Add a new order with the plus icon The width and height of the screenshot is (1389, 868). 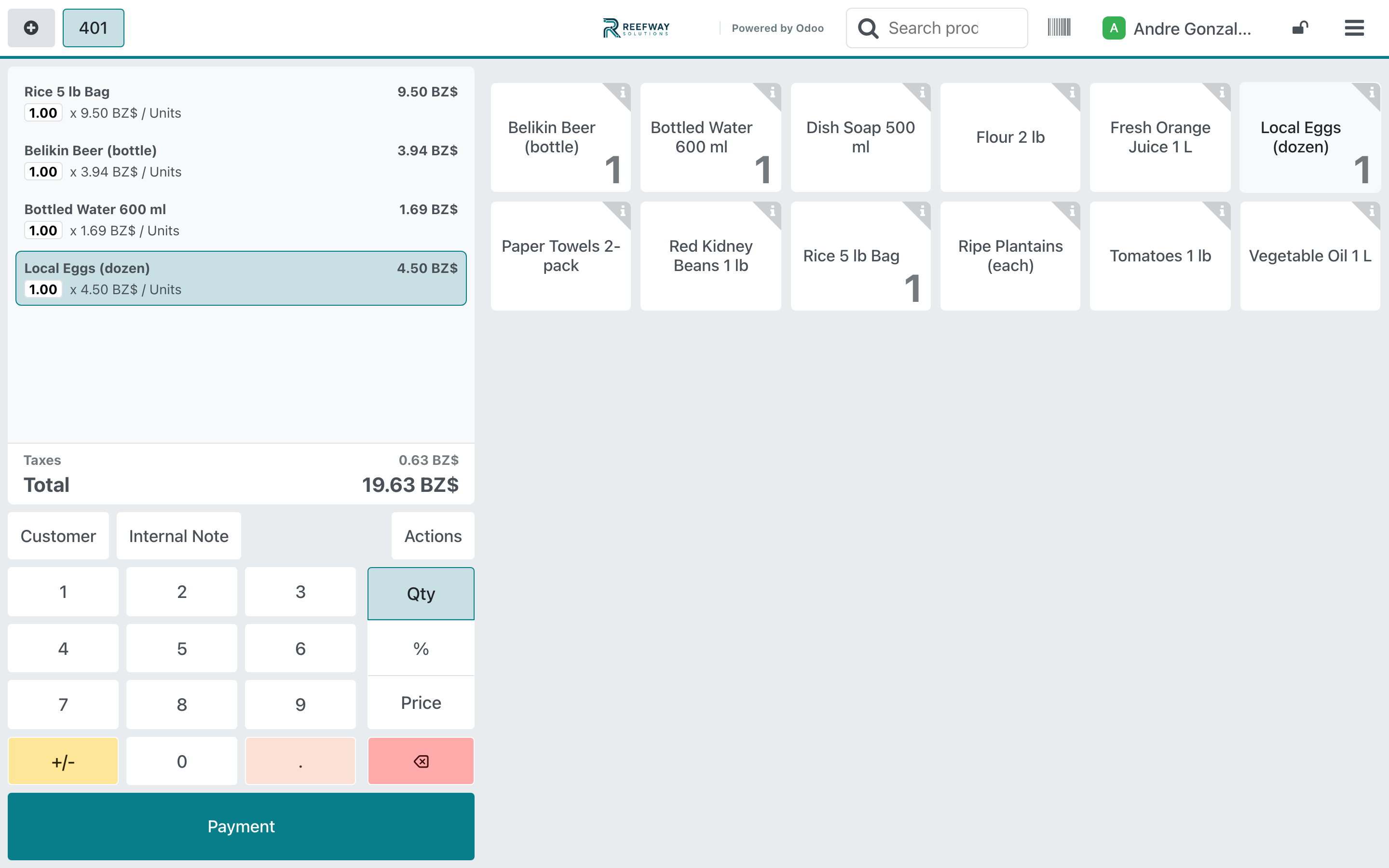(31, 27)
